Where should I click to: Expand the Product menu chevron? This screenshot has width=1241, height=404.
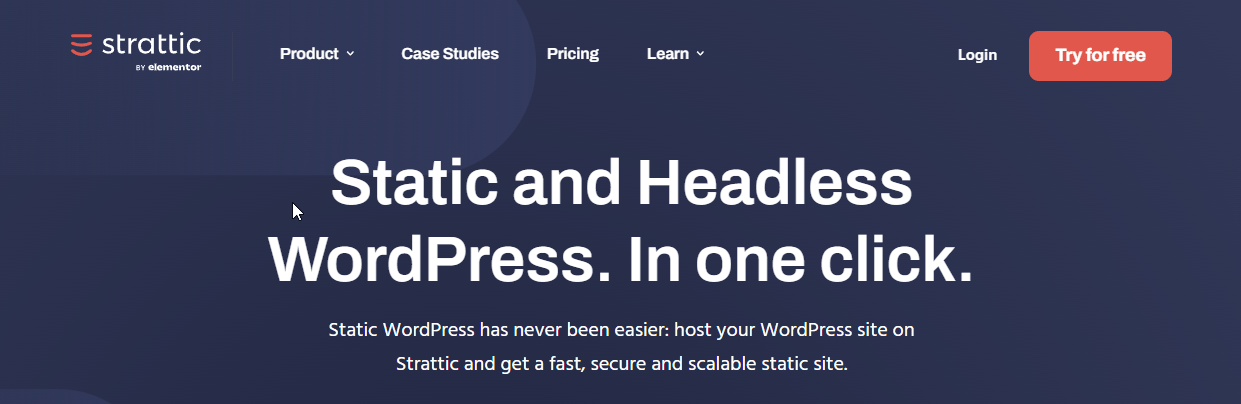[350, 54]
